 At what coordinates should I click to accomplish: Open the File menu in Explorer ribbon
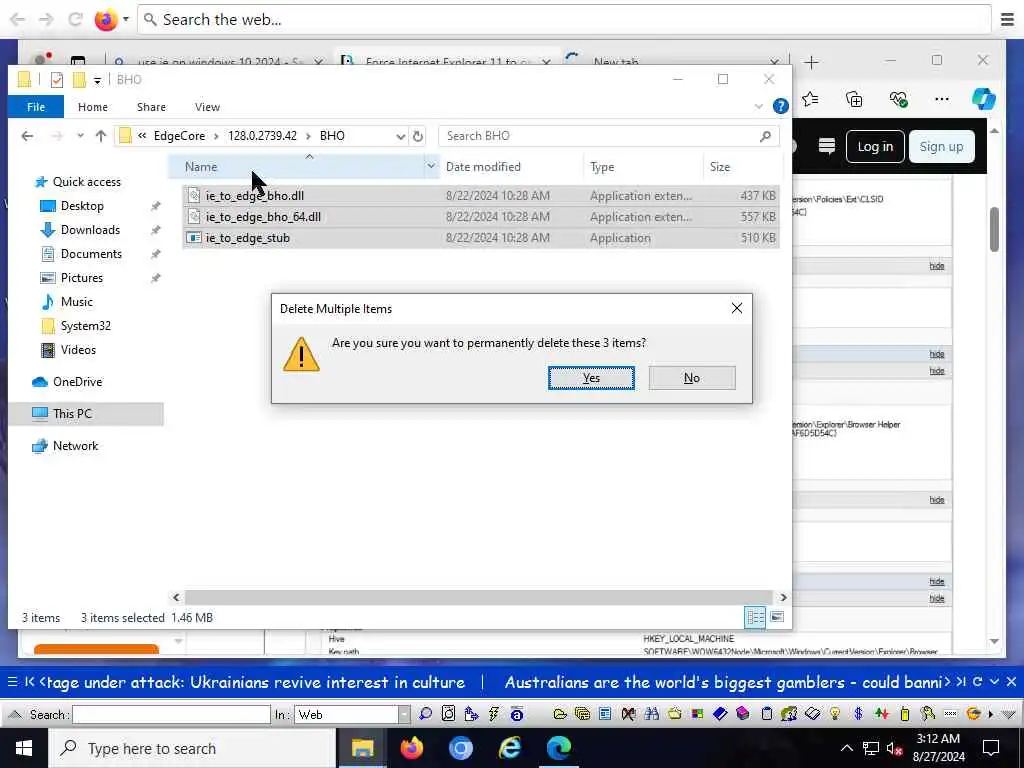tap(36, 107)
